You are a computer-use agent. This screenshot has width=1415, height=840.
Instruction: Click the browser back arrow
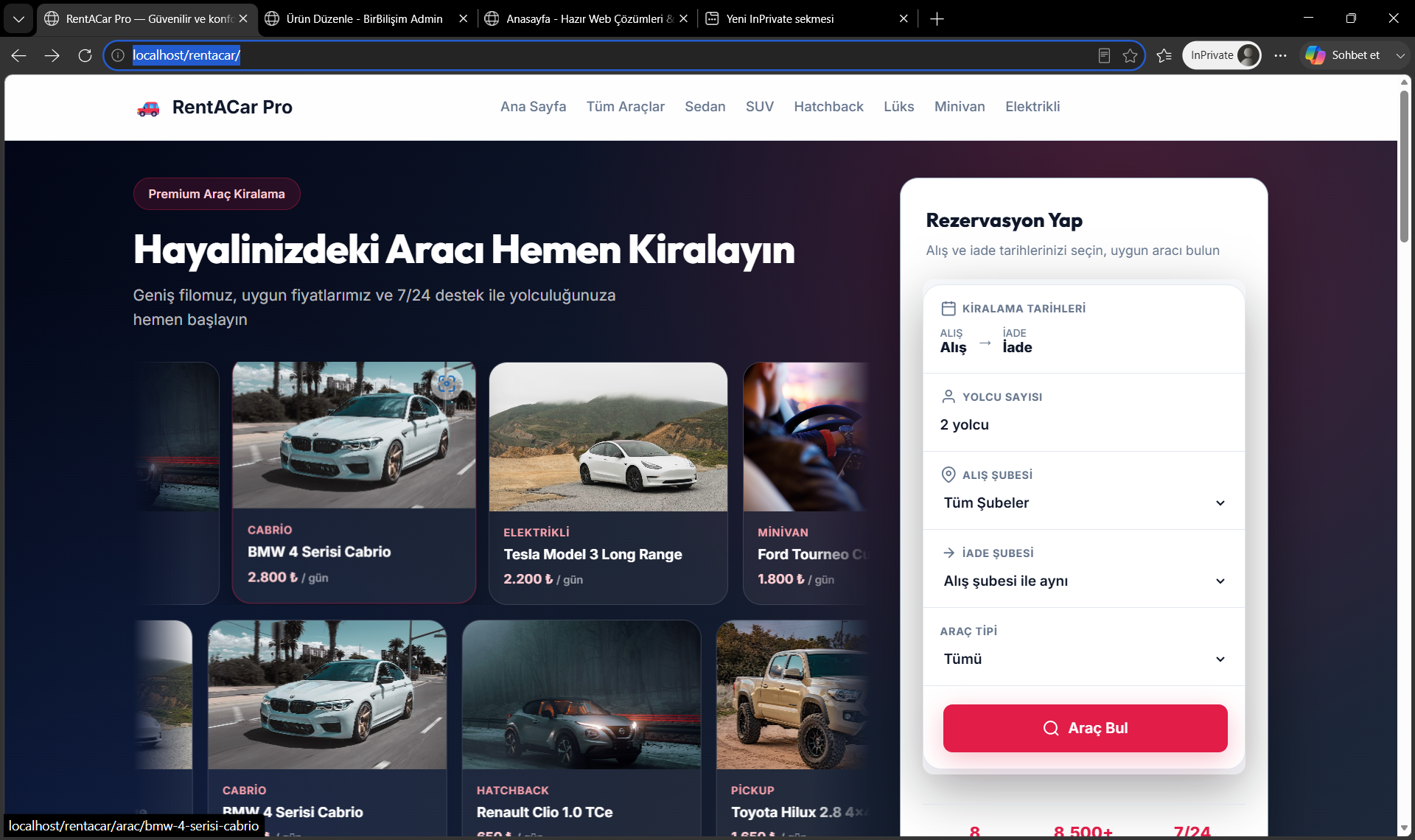coord(18,55)
